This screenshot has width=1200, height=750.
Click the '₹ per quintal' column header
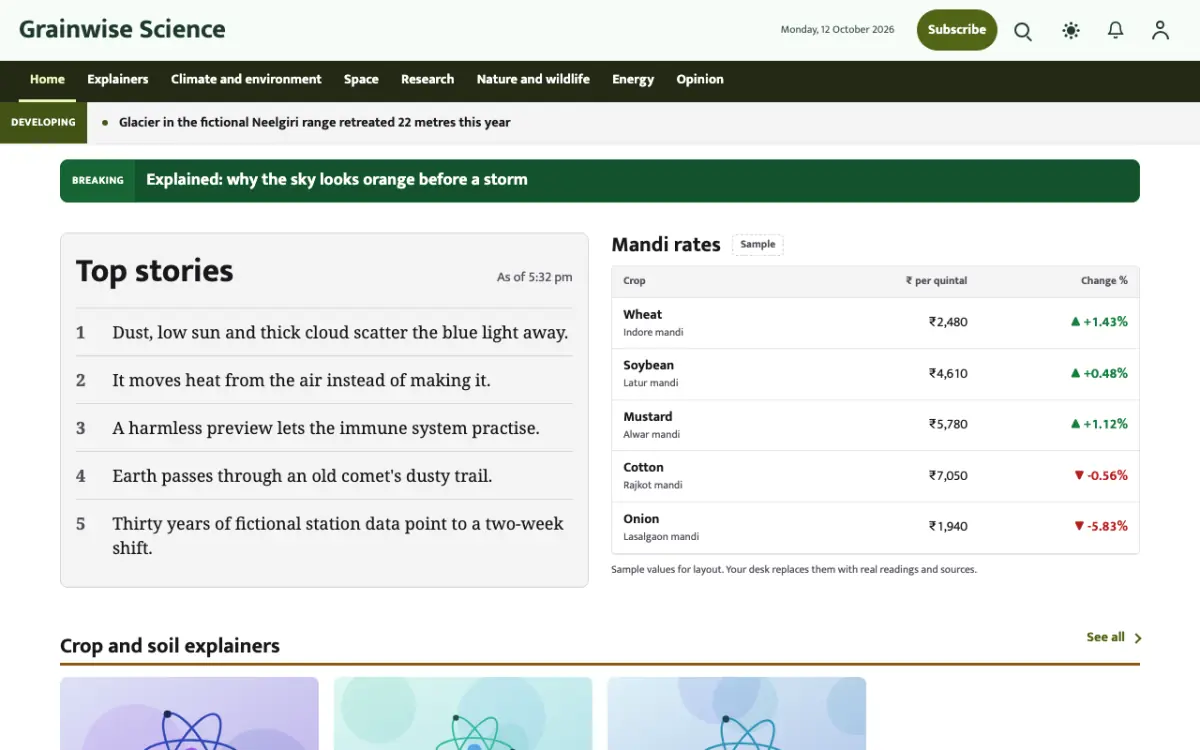(x=936, y=281)
